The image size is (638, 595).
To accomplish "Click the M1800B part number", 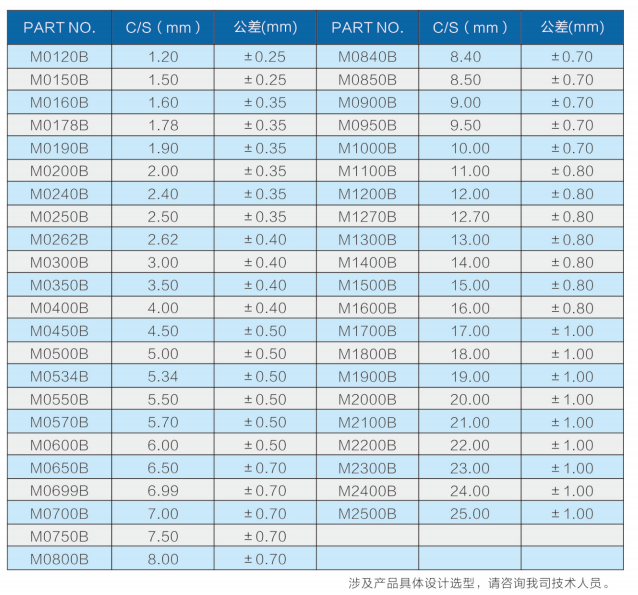I will (367, 354).
